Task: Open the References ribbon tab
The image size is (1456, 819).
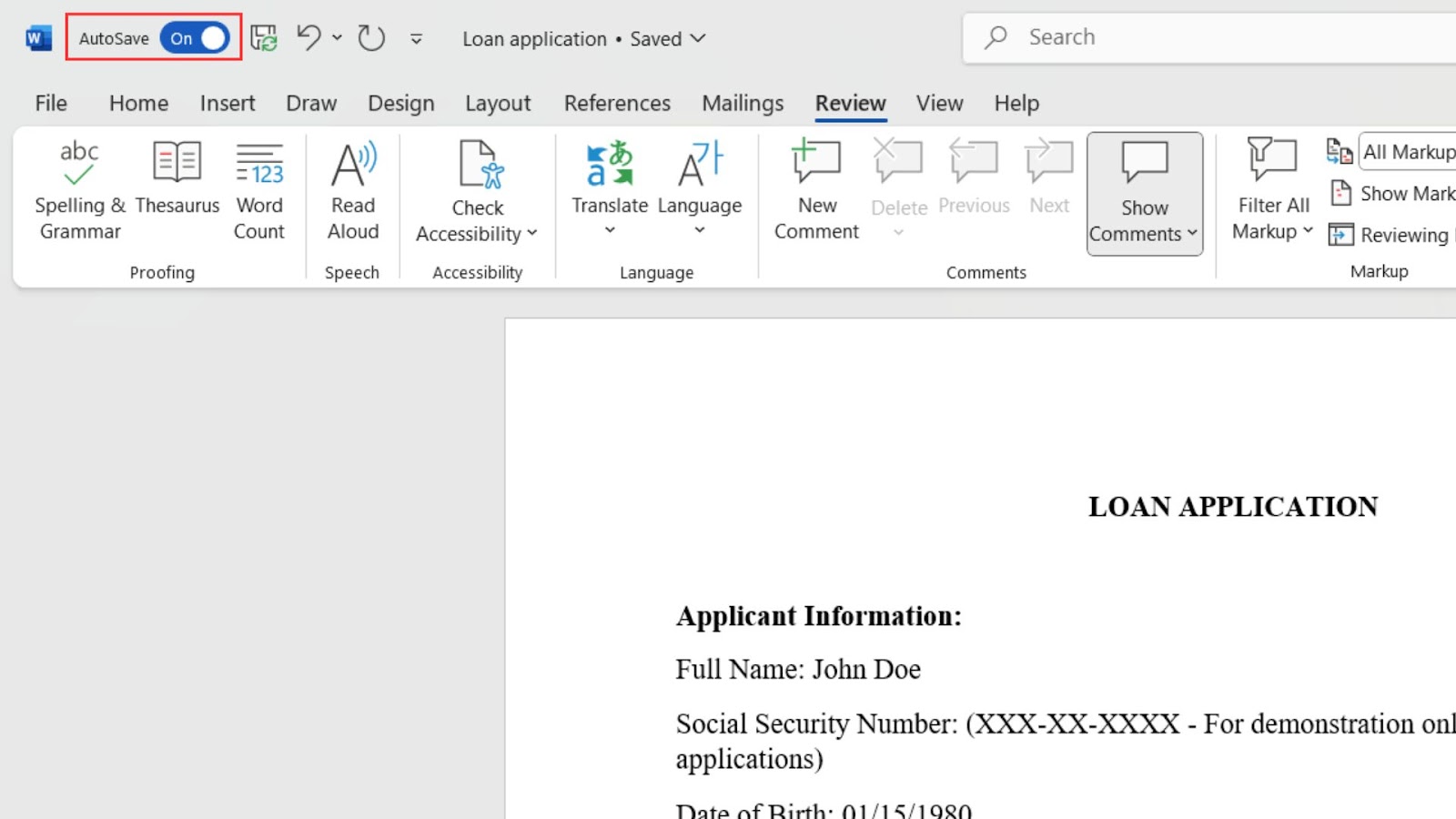Action: pyautogui.click(x=617, y=103)
